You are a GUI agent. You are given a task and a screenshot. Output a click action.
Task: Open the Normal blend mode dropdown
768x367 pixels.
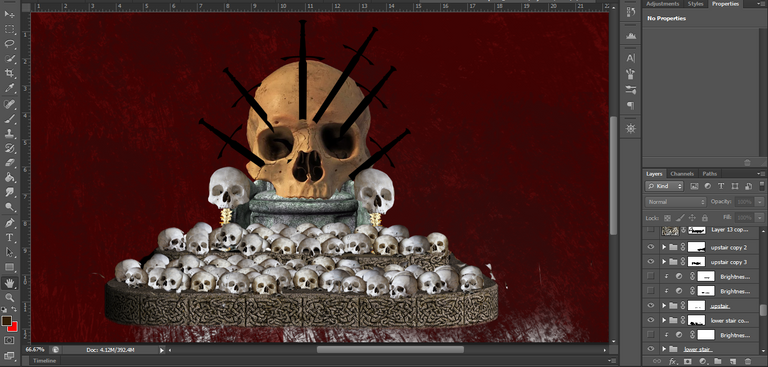pyautogui.click(x=676, y=202)
